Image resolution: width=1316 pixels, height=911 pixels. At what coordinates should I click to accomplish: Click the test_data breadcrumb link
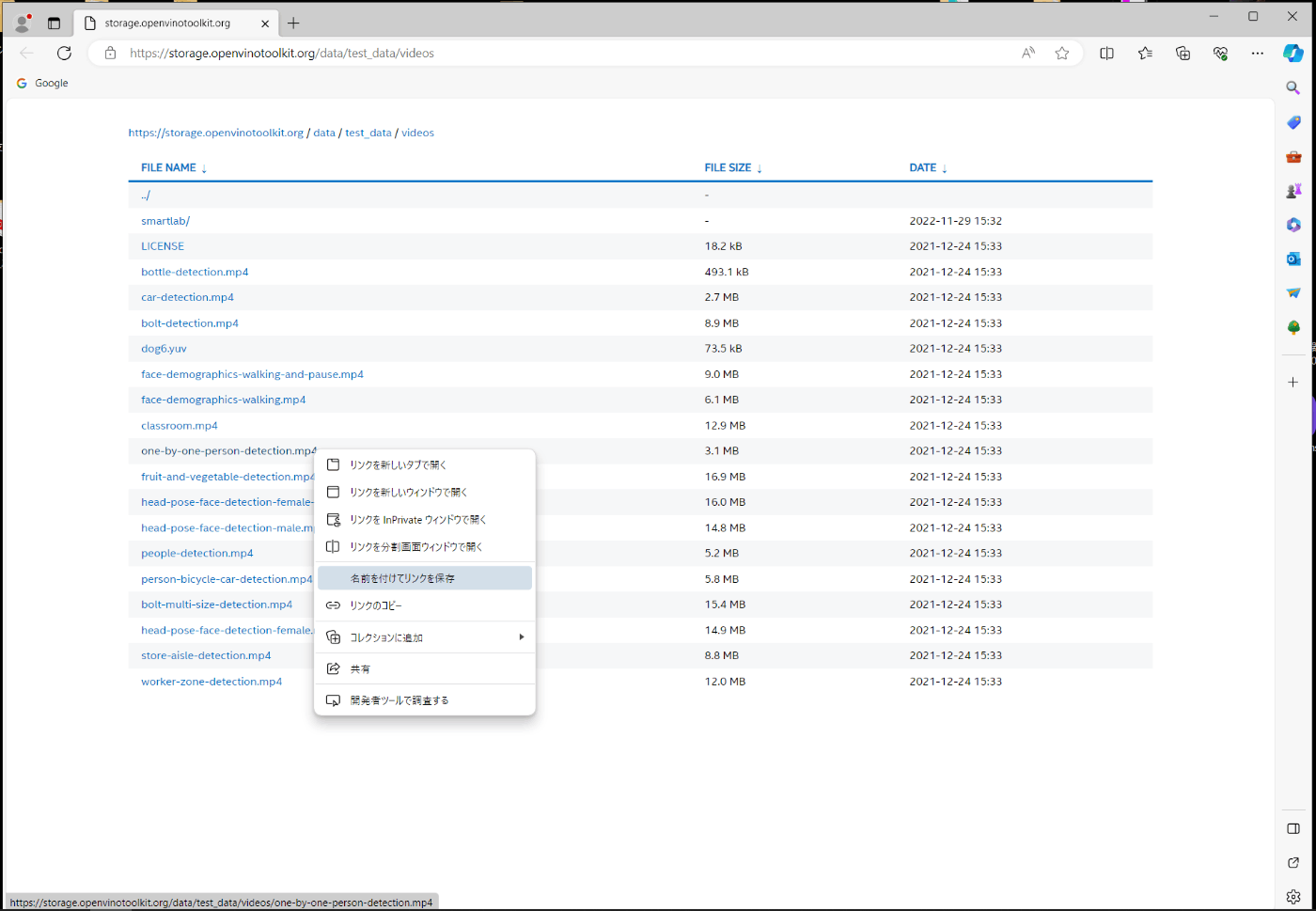tap(368, 133)
